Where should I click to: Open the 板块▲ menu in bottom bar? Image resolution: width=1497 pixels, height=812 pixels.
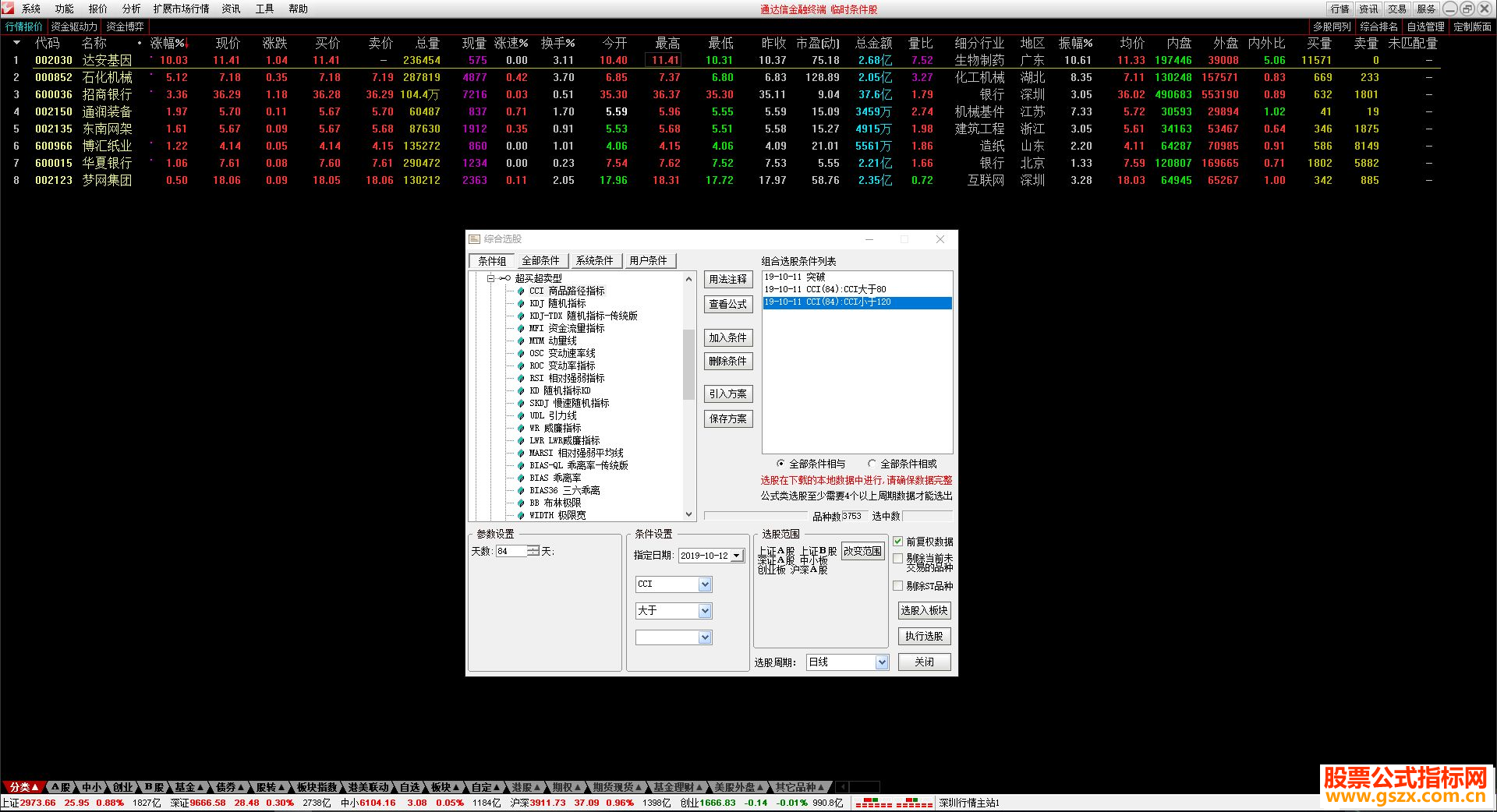coord(445,787)
